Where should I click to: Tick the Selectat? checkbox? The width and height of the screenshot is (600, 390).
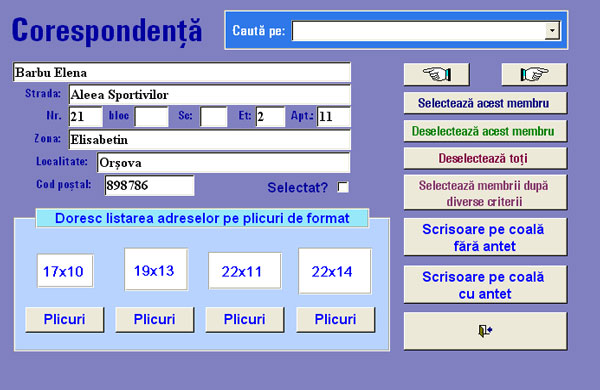tap(343, 187)
